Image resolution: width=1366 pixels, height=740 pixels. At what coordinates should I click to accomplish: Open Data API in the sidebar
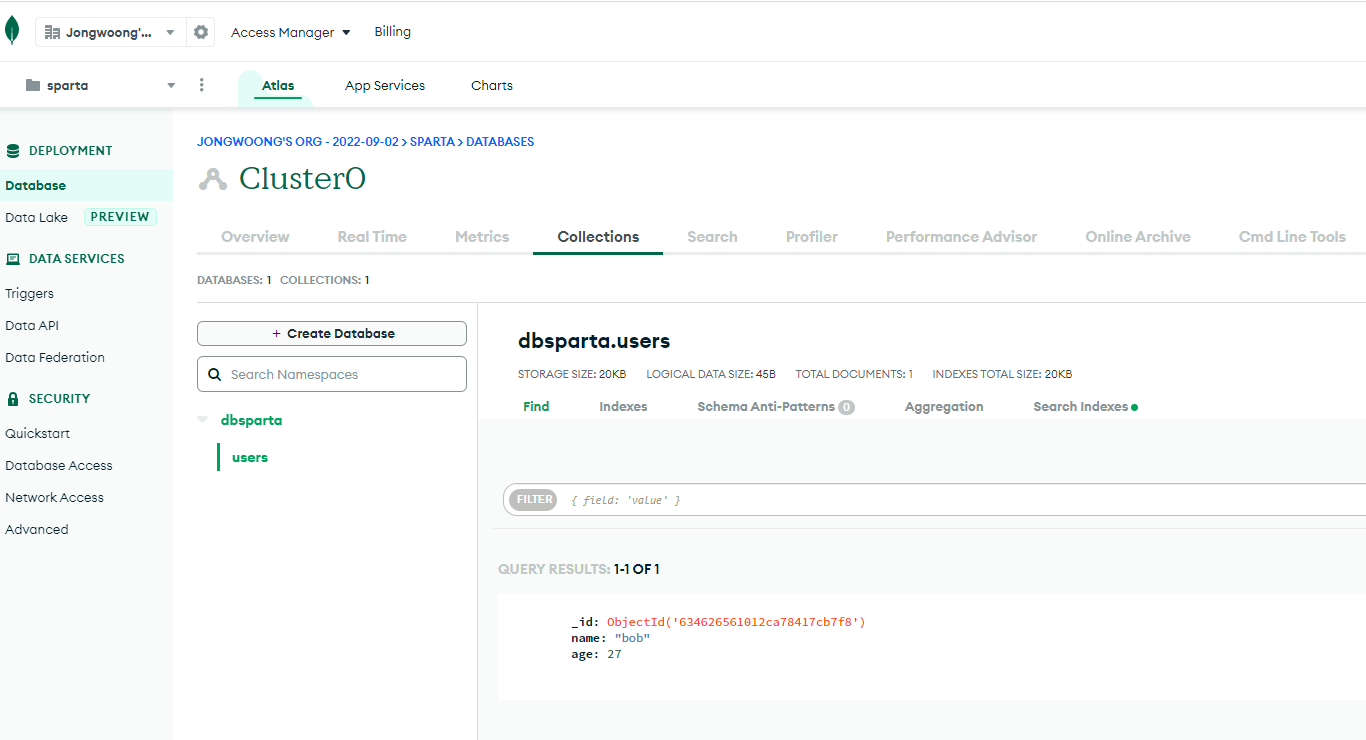coord(33,326)
